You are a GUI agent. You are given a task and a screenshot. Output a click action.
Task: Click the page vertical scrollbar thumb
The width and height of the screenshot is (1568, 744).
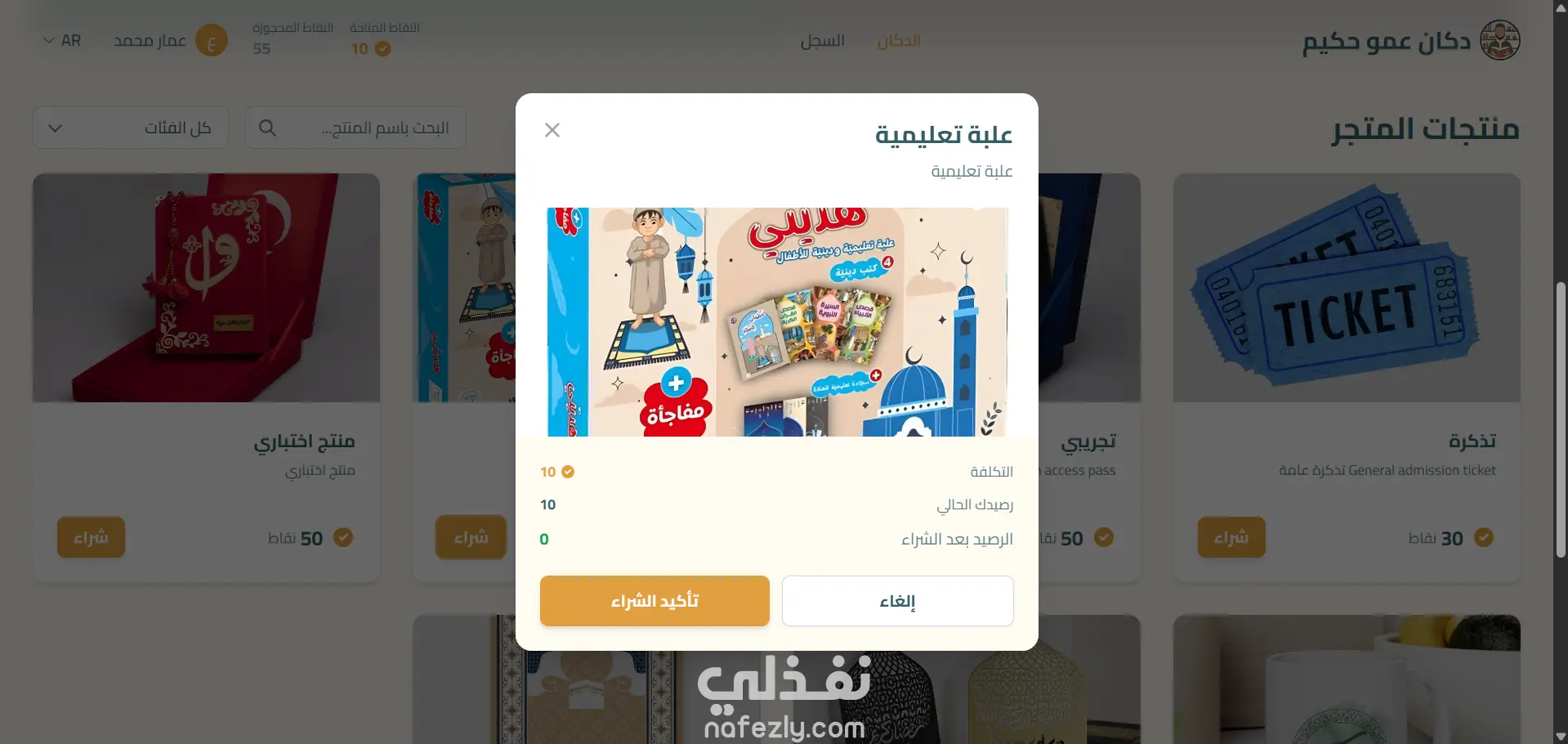pos(1561,419)
